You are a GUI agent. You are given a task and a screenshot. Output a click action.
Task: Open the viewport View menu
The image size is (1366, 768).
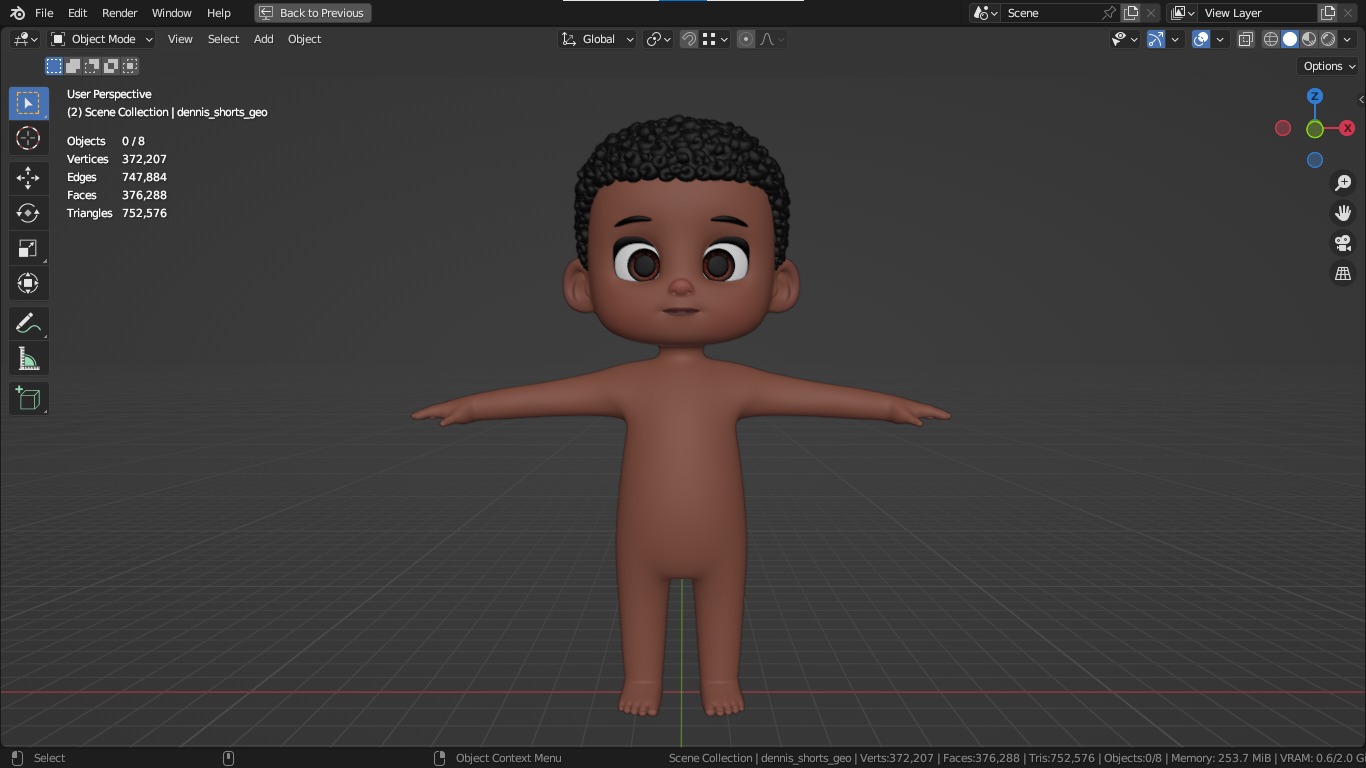coord(180,39)
